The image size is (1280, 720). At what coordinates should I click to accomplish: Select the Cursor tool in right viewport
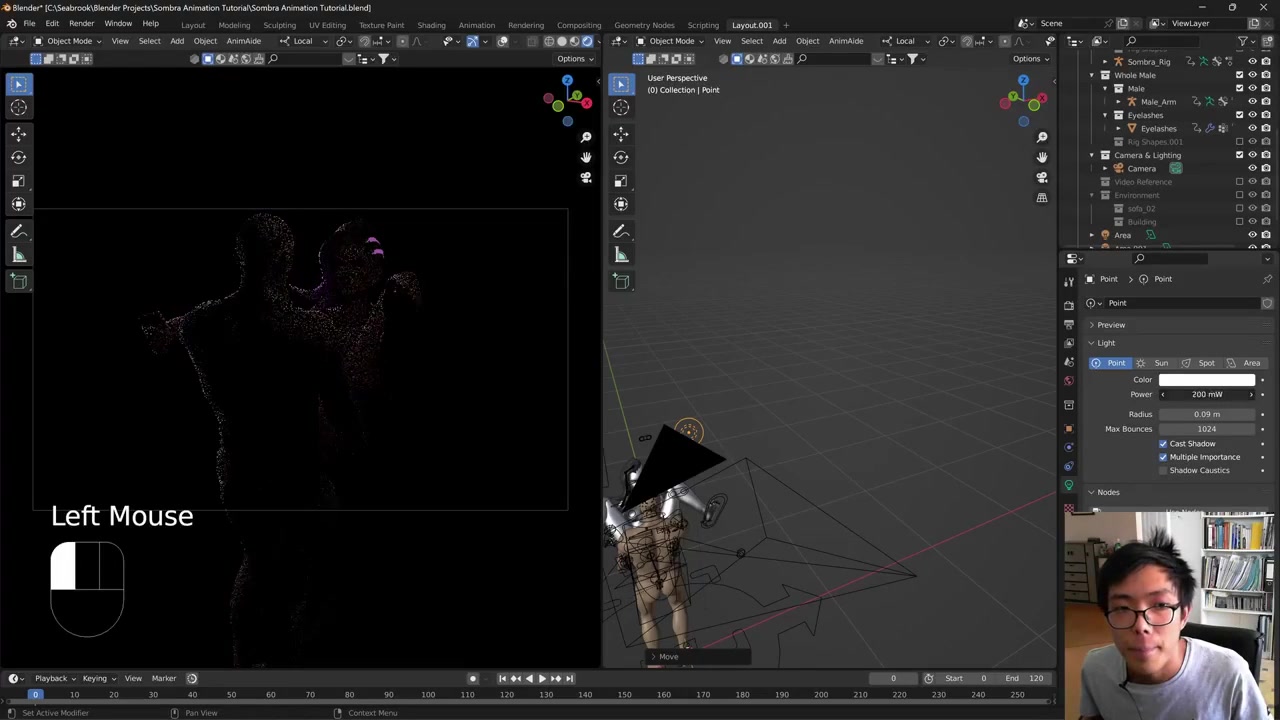point(621,107)
